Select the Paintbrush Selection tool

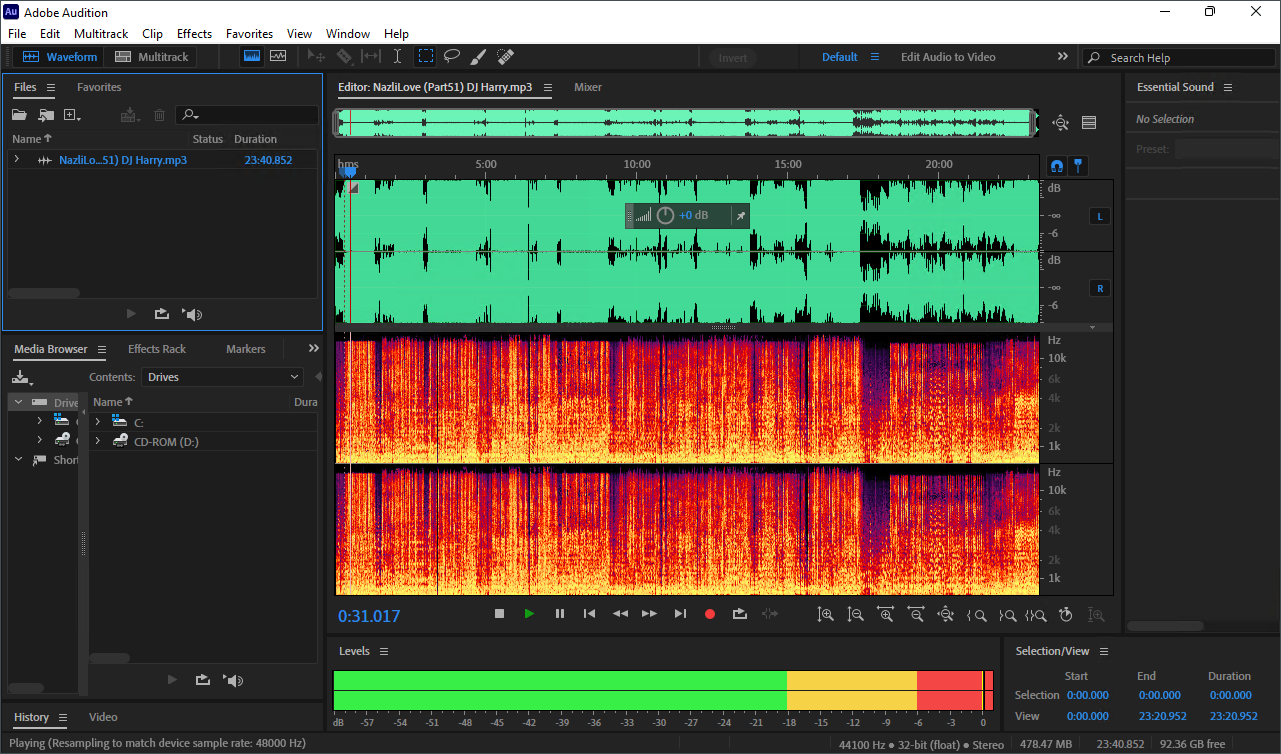(478, 57)
